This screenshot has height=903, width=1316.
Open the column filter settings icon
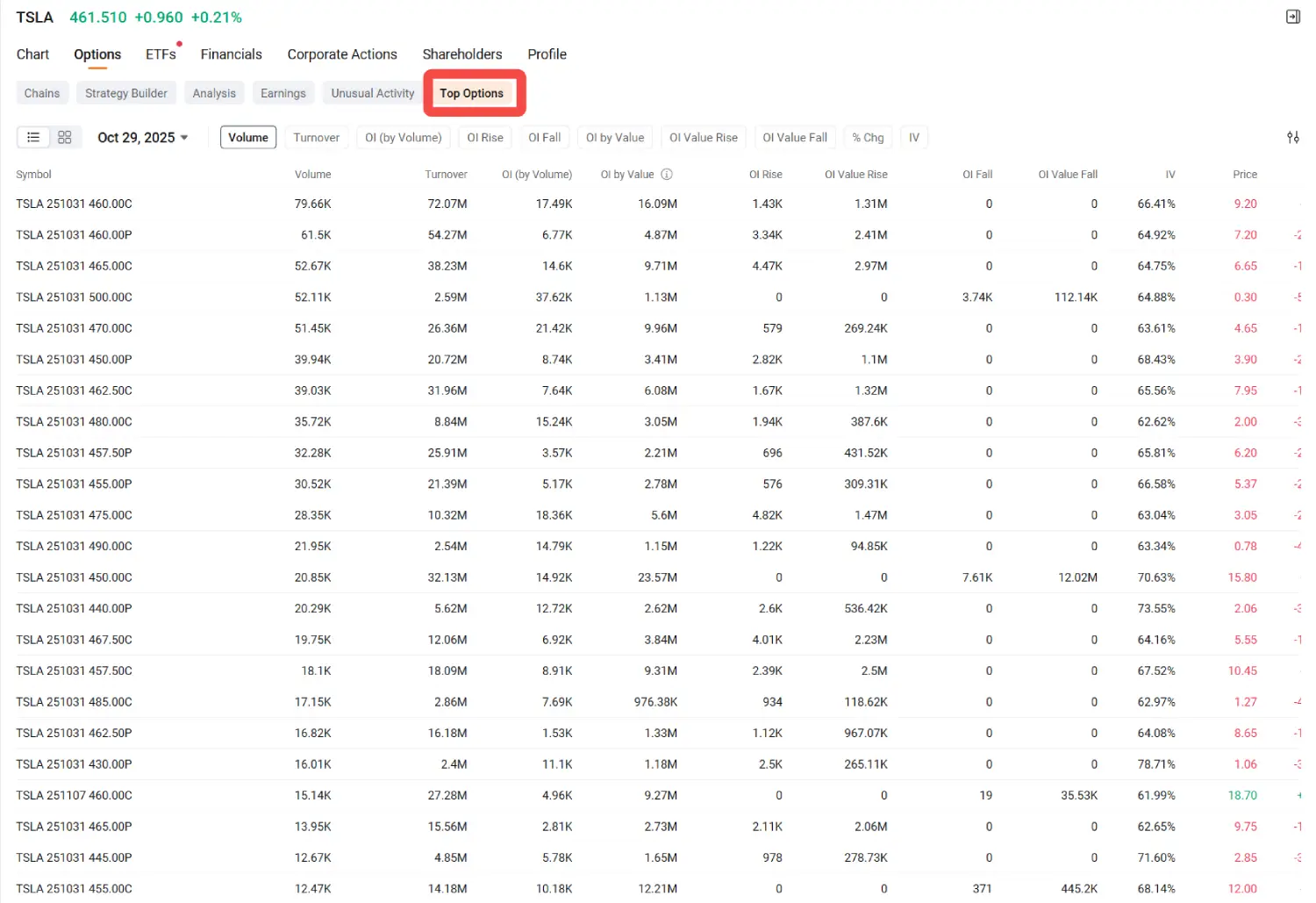tap(1293, 137)
